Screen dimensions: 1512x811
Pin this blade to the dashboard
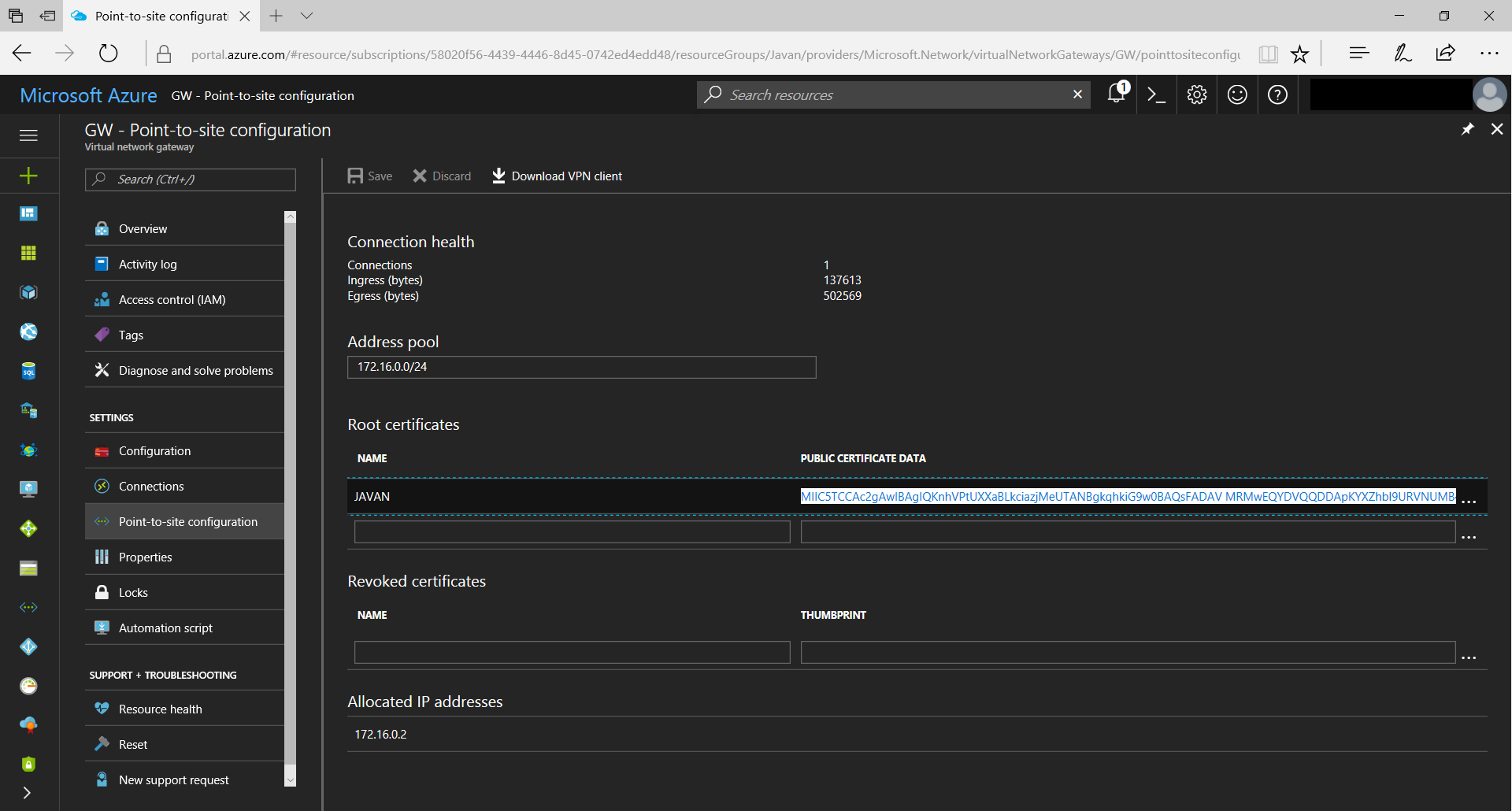point(1467,129)
